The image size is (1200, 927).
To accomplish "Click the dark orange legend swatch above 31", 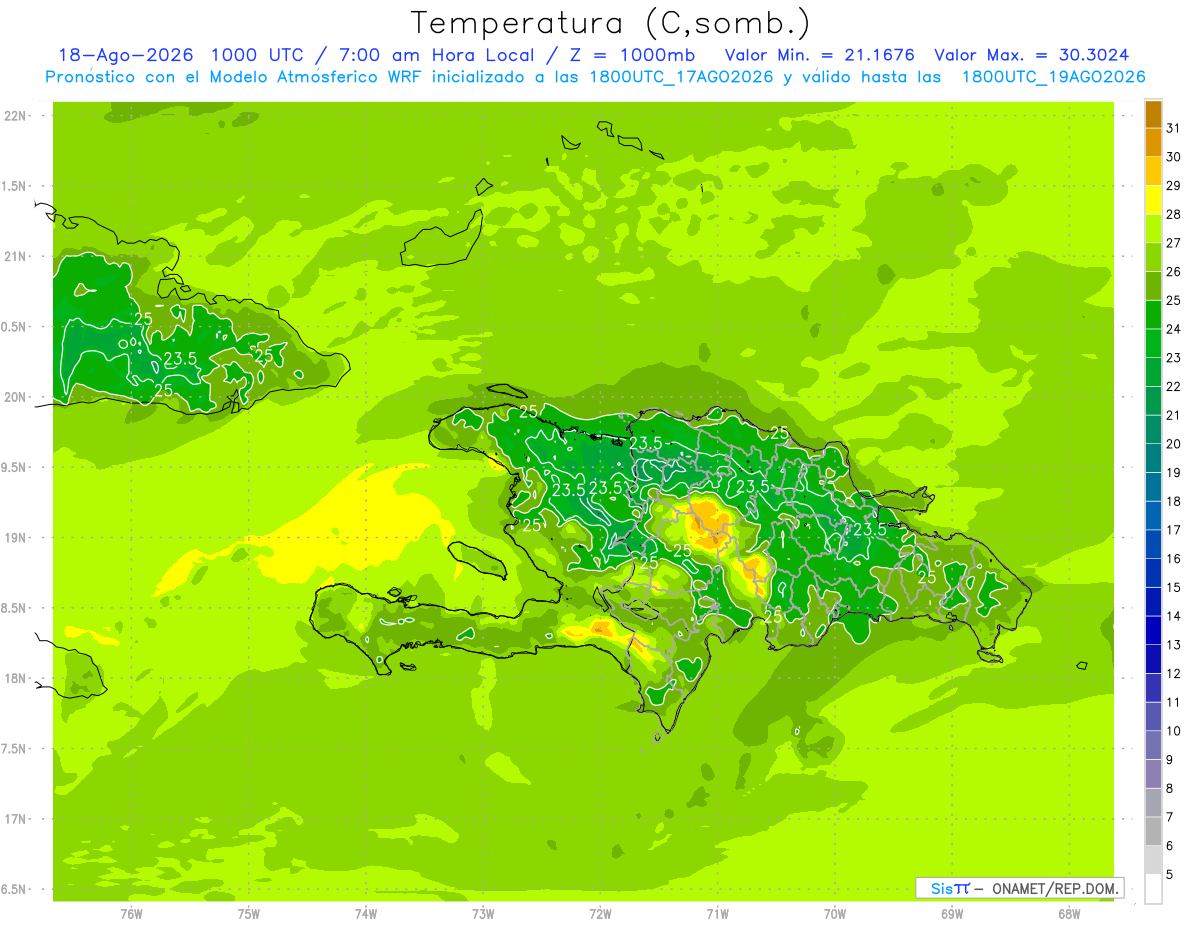I will 1153,114.
